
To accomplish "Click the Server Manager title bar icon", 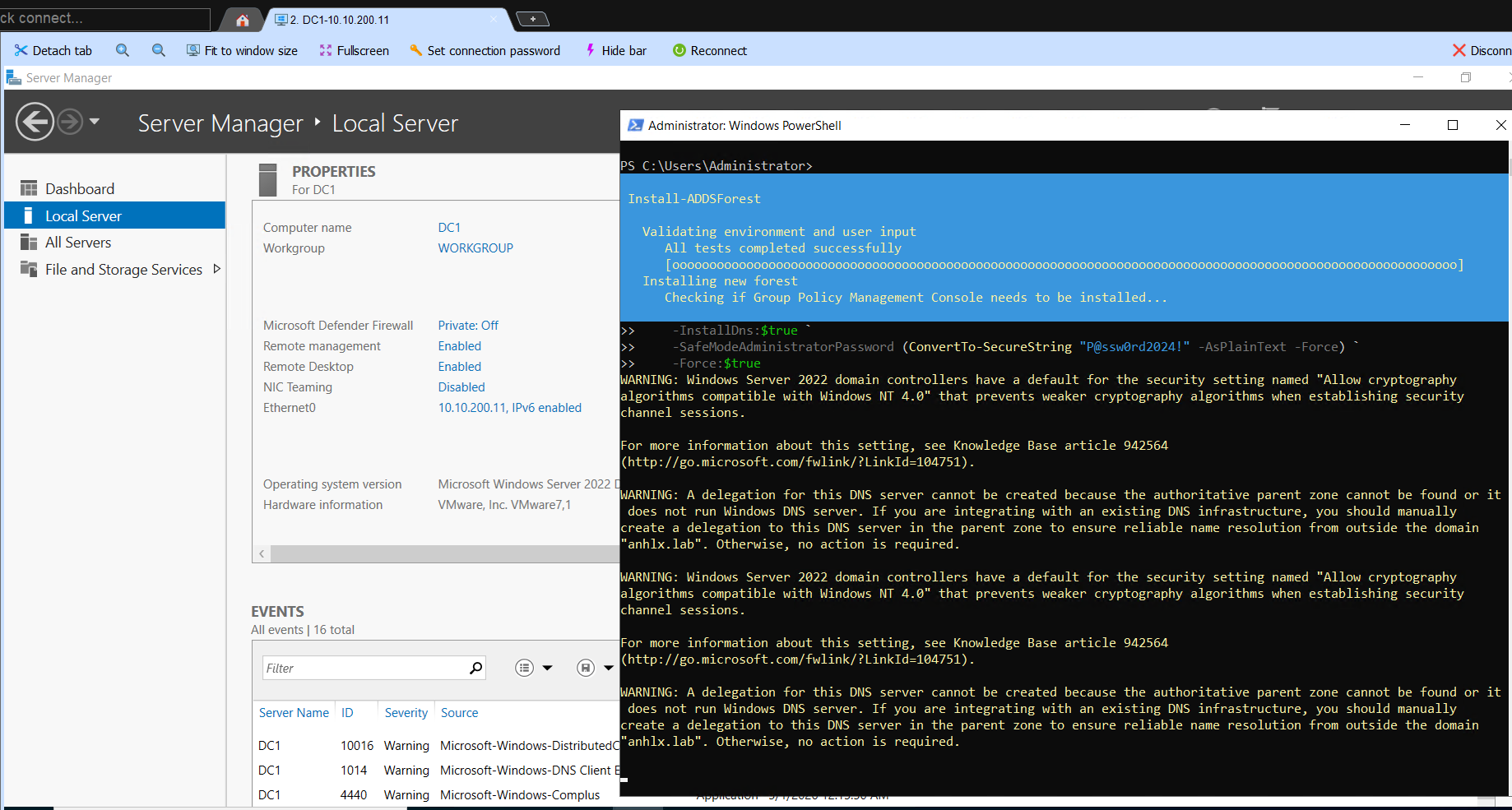I will coord(13,77).
